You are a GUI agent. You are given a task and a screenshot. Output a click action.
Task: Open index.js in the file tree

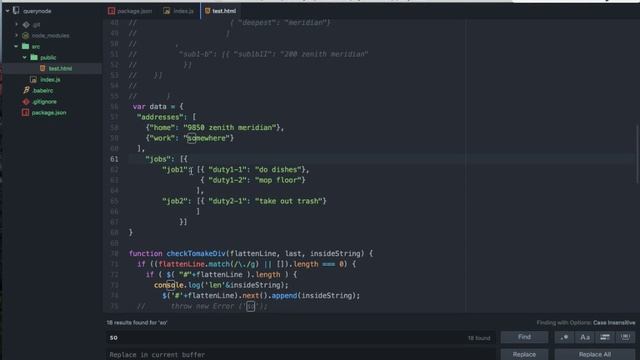point(50,80)
